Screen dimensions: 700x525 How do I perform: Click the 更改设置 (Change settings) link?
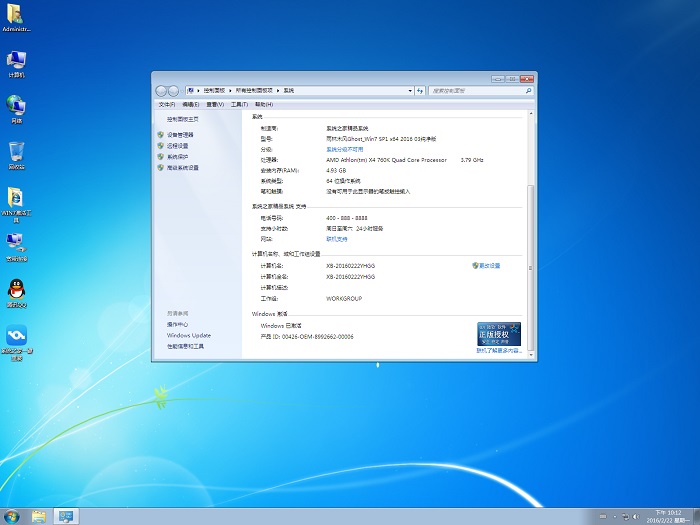[x=488, y=266]
